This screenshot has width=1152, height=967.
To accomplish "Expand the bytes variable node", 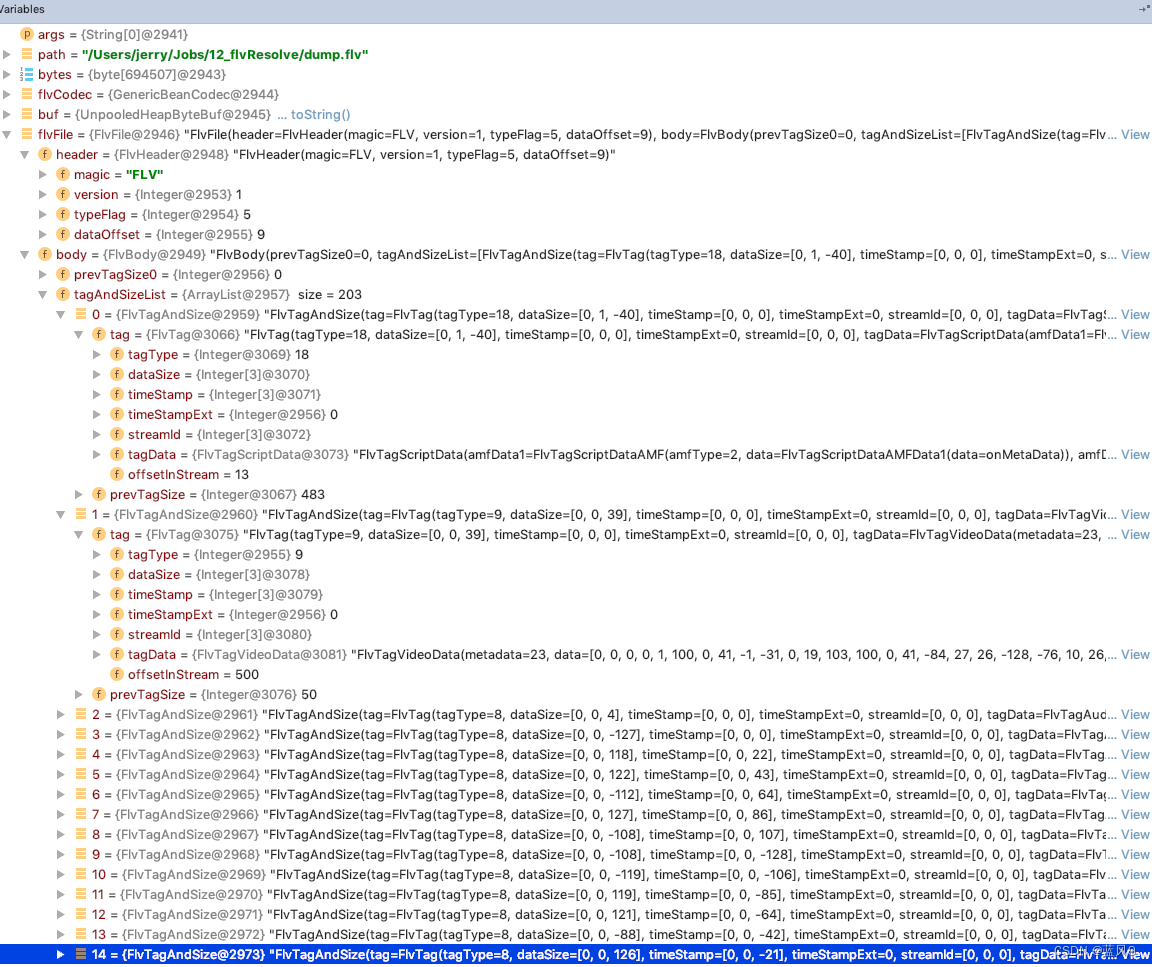I will (8, 74).
